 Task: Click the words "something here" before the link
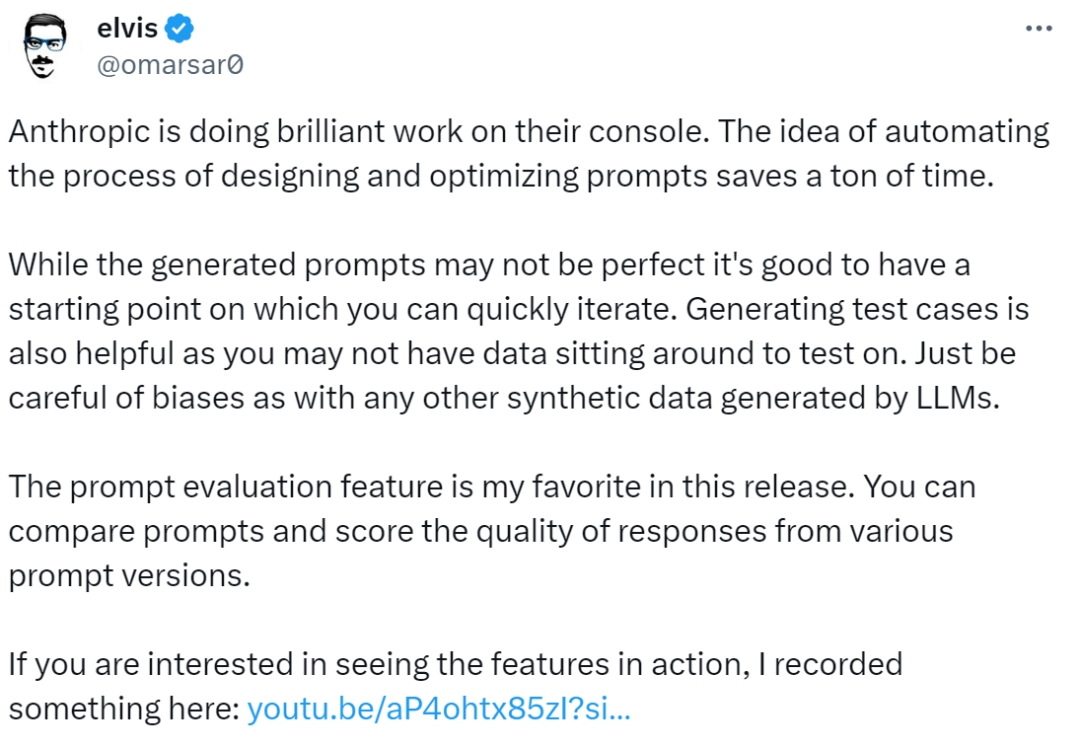point(123,709)
